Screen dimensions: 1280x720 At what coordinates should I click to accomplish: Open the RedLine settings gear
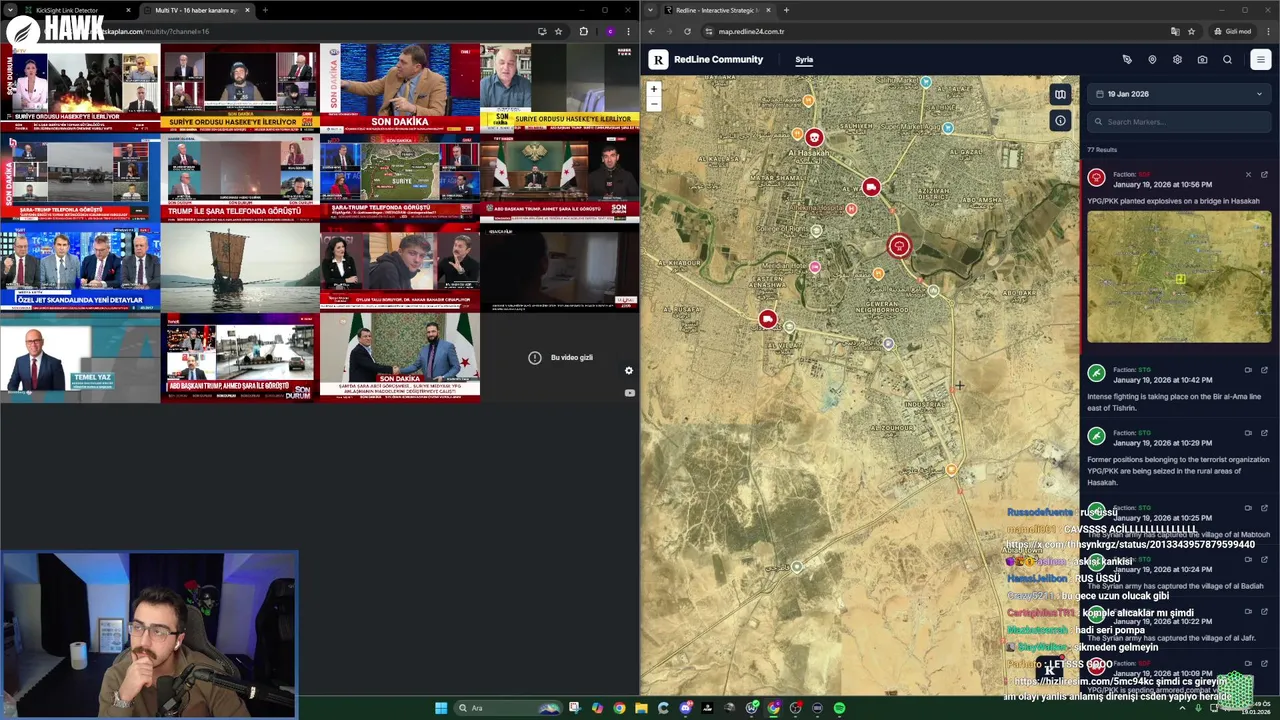[x=1177, y=60]
